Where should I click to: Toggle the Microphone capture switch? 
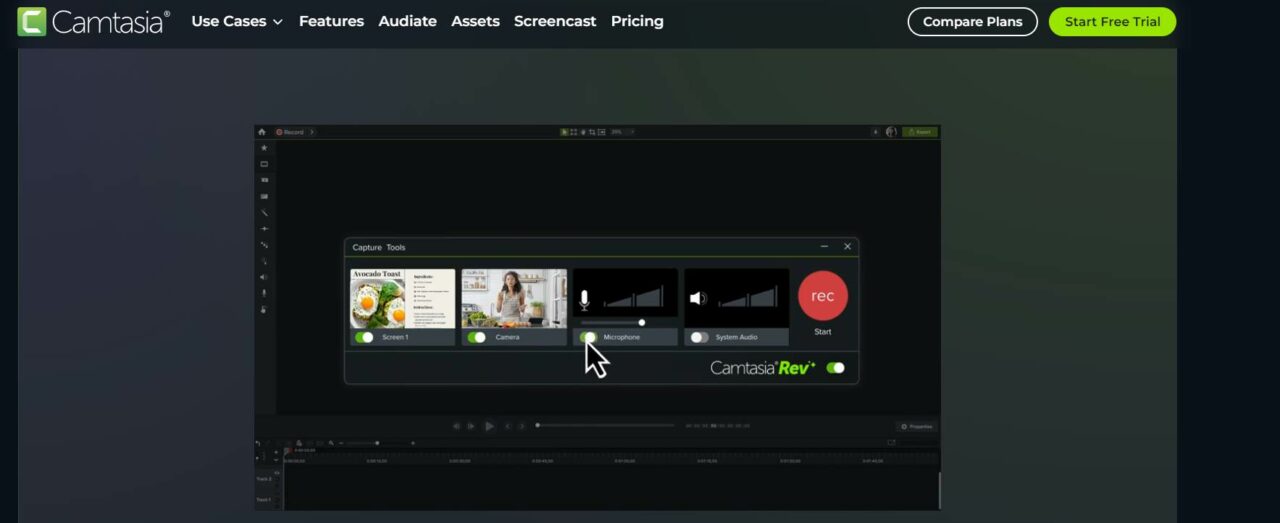tap(589, 337)
